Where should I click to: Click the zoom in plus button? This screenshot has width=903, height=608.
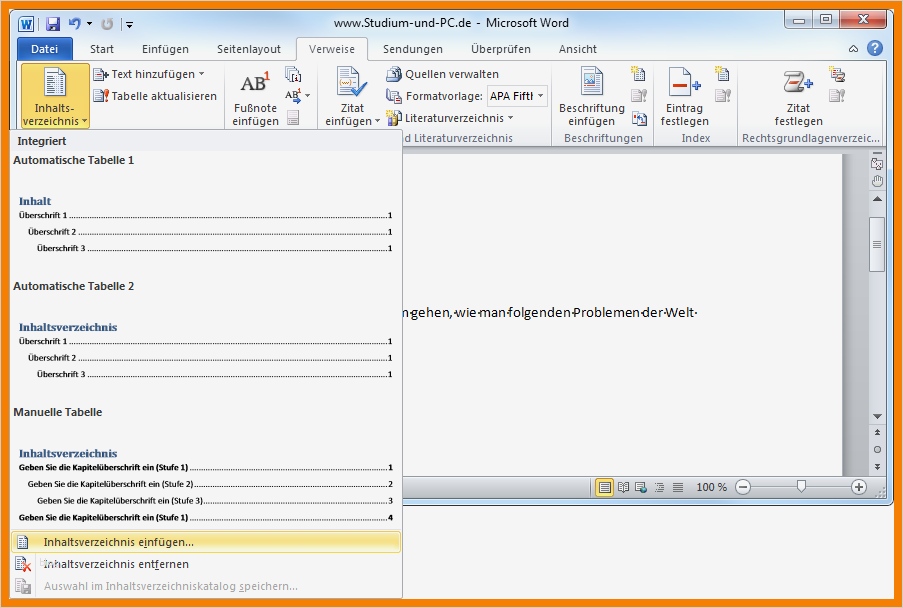pos(859,487)
